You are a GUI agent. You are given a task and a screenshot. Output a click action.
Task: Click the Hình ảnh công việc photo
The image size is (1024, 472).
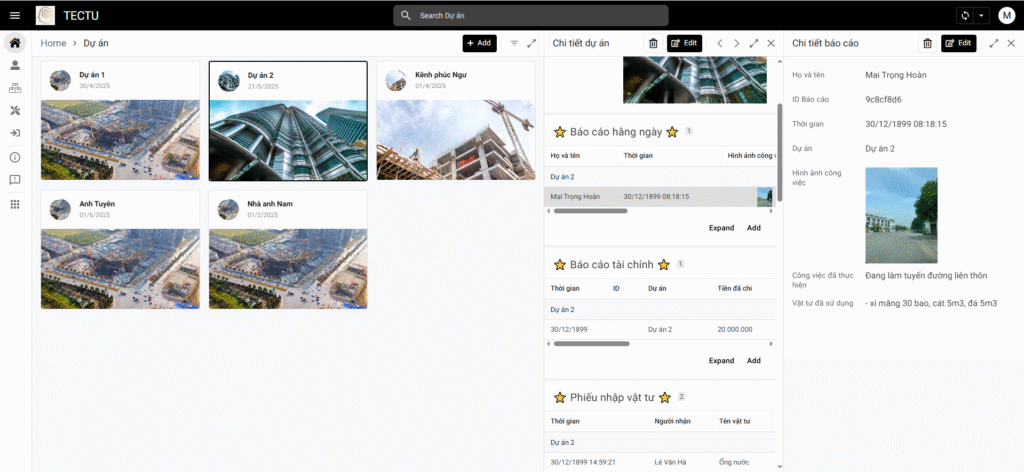(901, 215)
